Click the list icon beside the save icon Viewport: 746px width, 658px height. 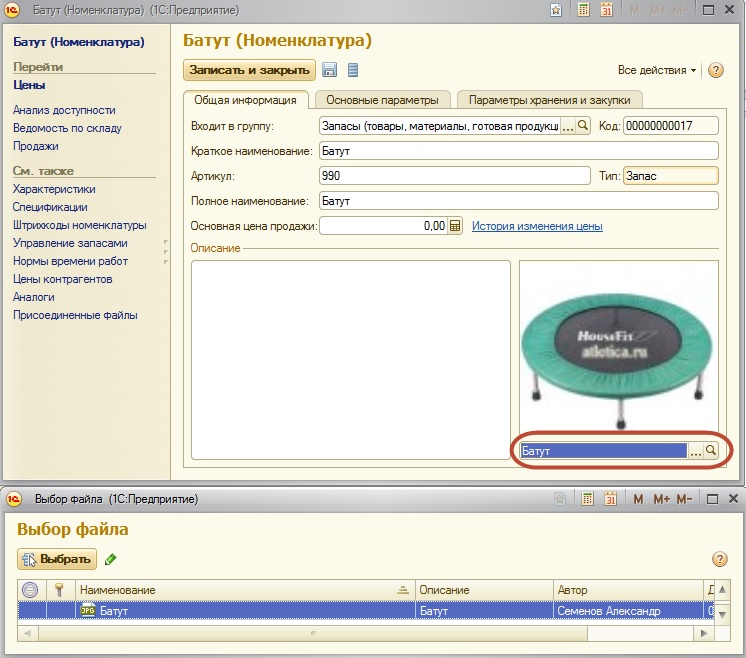coord(352,70)
